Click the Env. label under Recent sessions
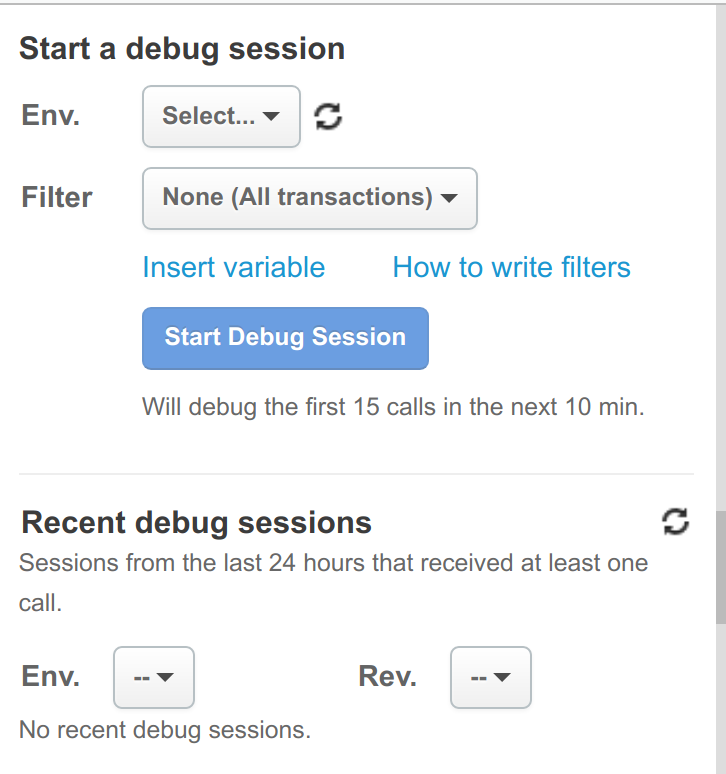Image resolution: width=726 pixels, height=774 pixels. (50, 677)
